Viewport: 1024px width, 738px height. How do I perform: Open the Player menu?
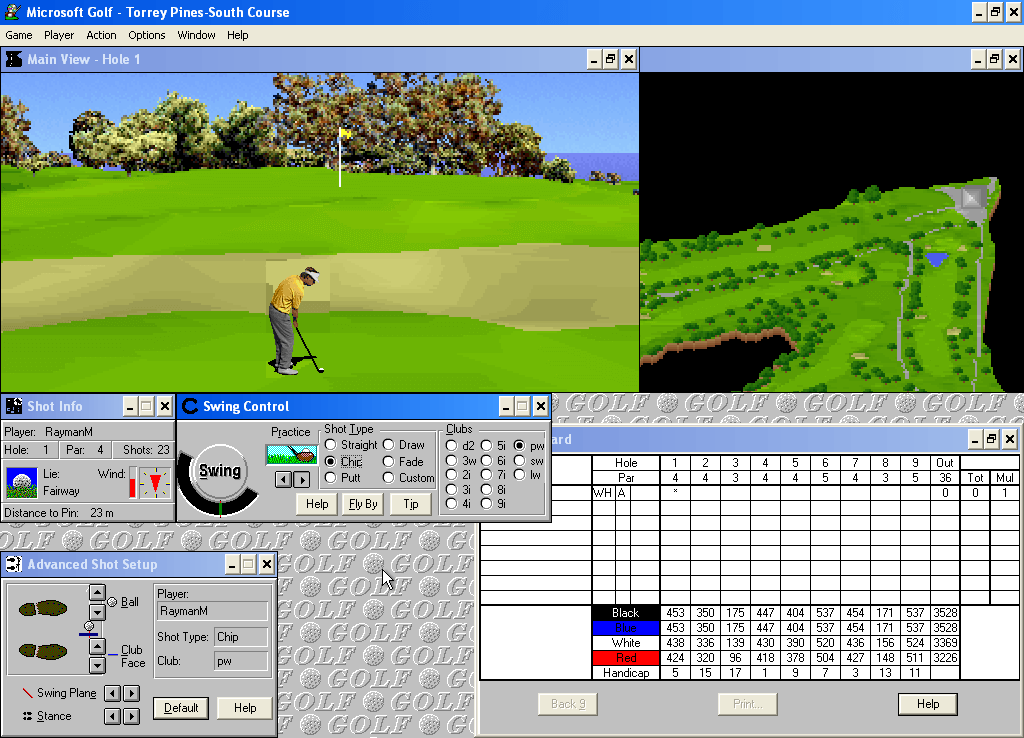click(x=59, y=35)
